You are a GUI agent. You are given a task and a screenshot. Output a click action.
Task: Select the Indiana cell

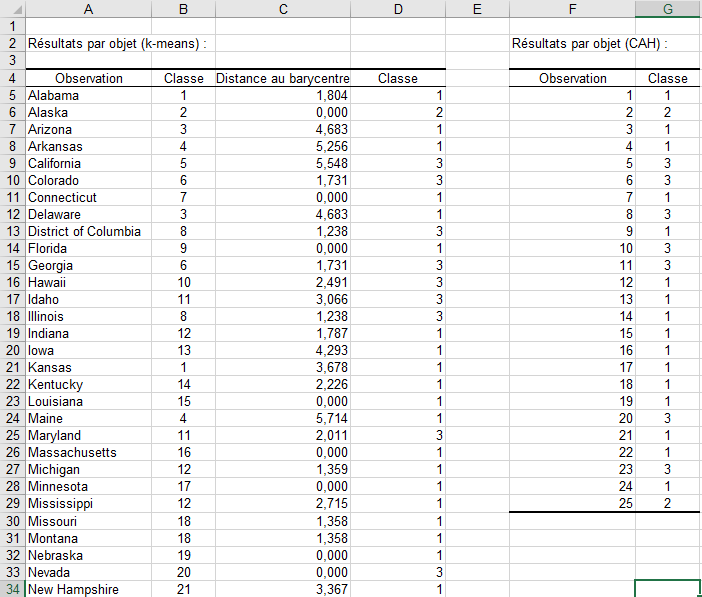(x=89, y=334)
